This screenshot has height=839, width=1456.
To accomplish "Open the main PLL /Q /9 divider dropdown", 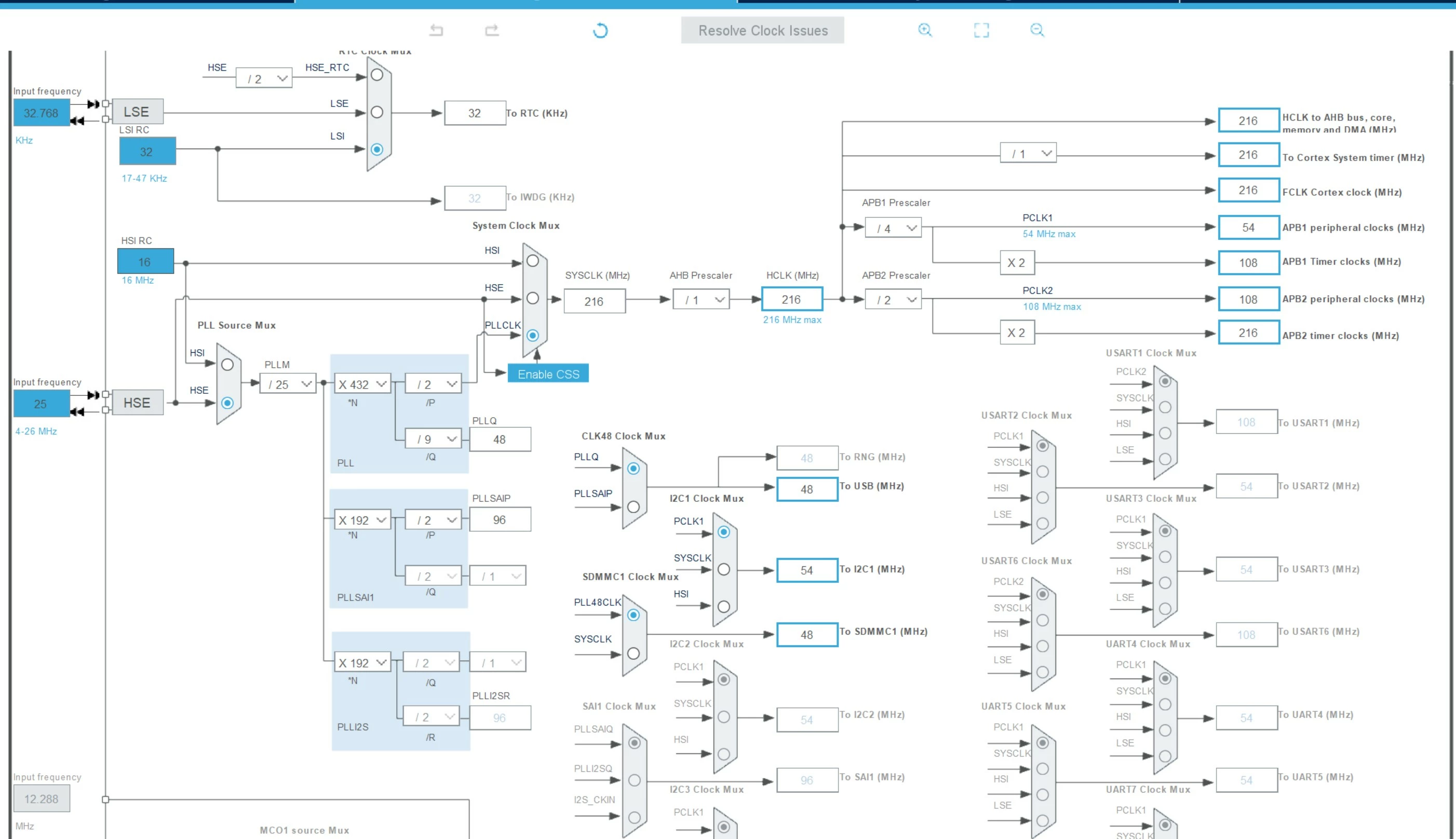I will [433, 439].
